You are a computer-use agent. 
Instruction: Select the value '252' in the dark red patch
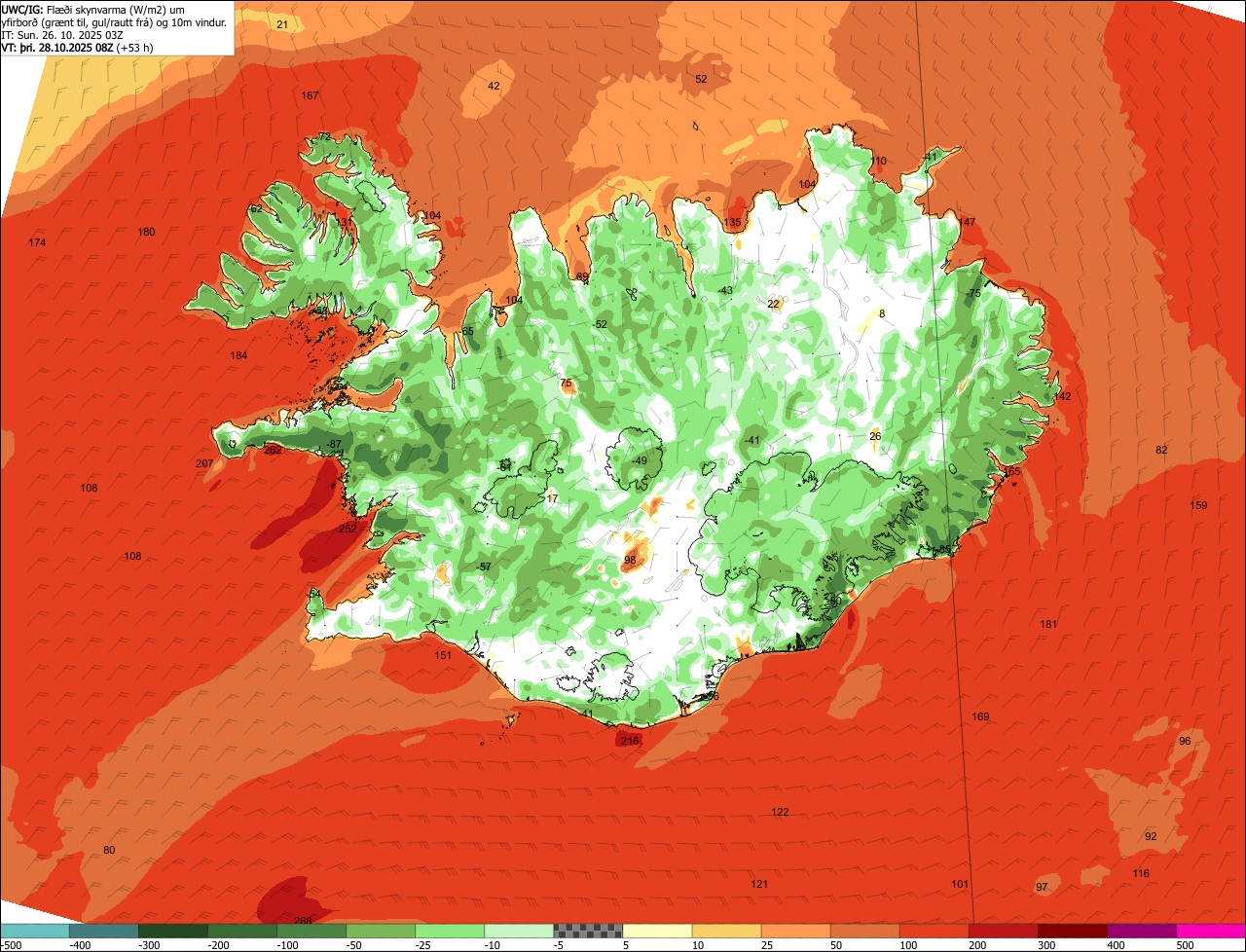coord(348,529)
